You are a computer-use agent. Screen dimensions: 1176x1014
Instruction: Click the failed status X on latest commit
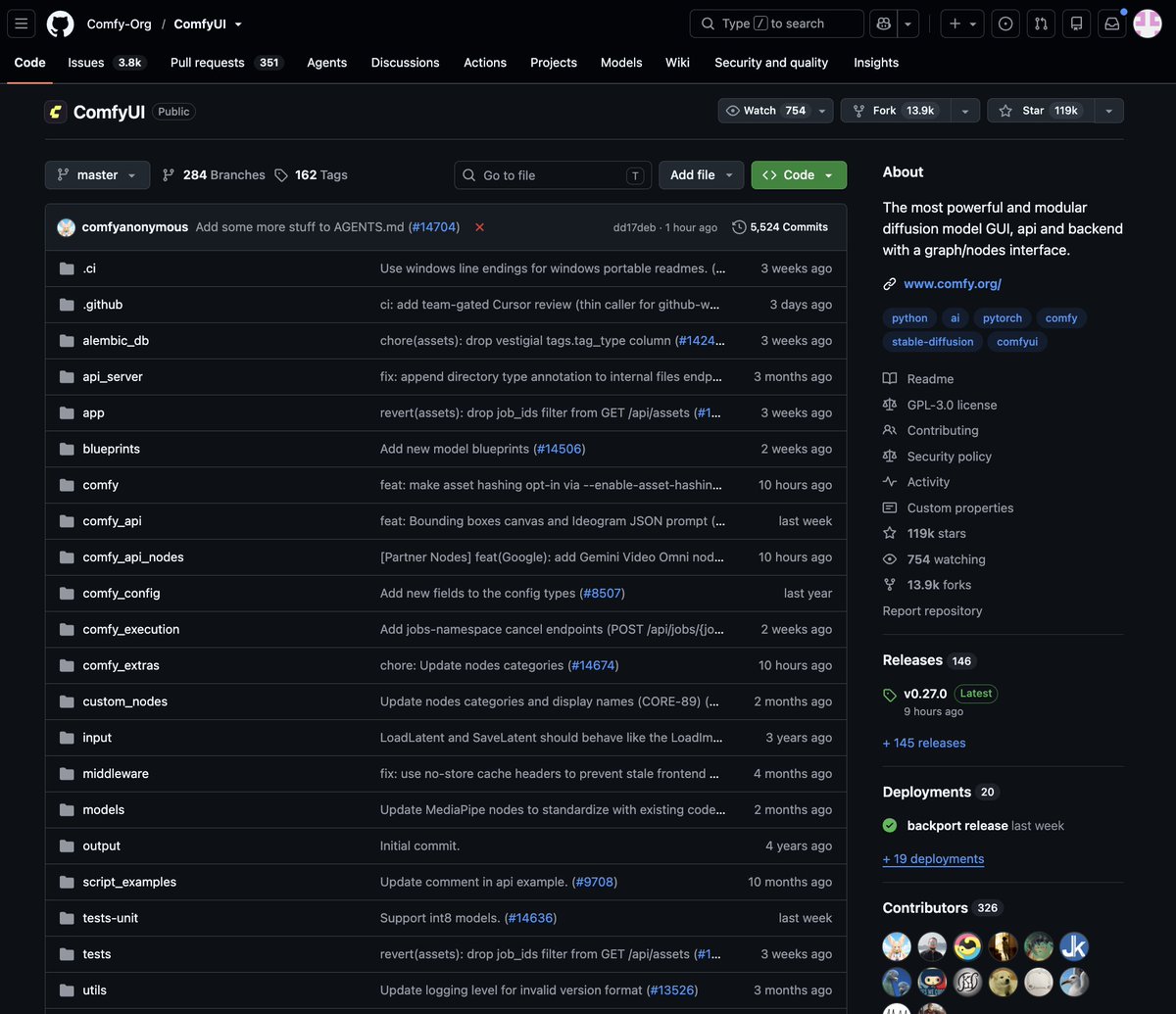pos(479,227)
